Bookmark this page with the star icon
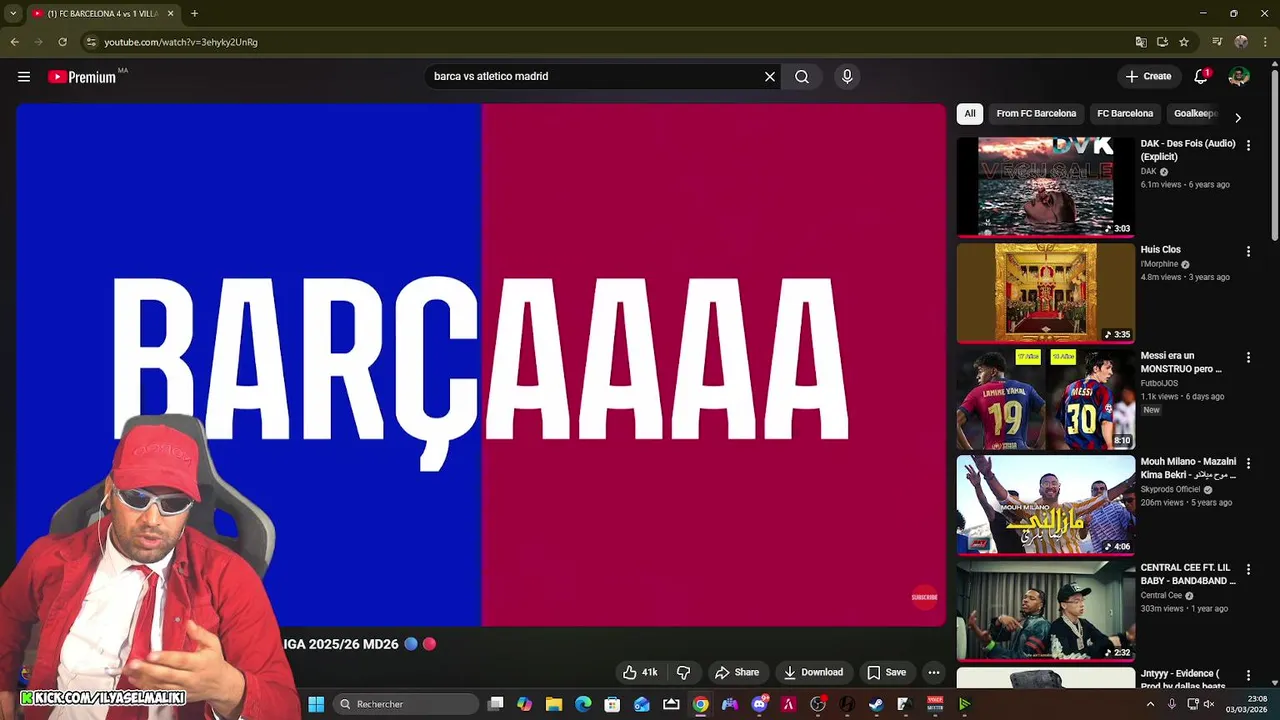 point(1184,42)
